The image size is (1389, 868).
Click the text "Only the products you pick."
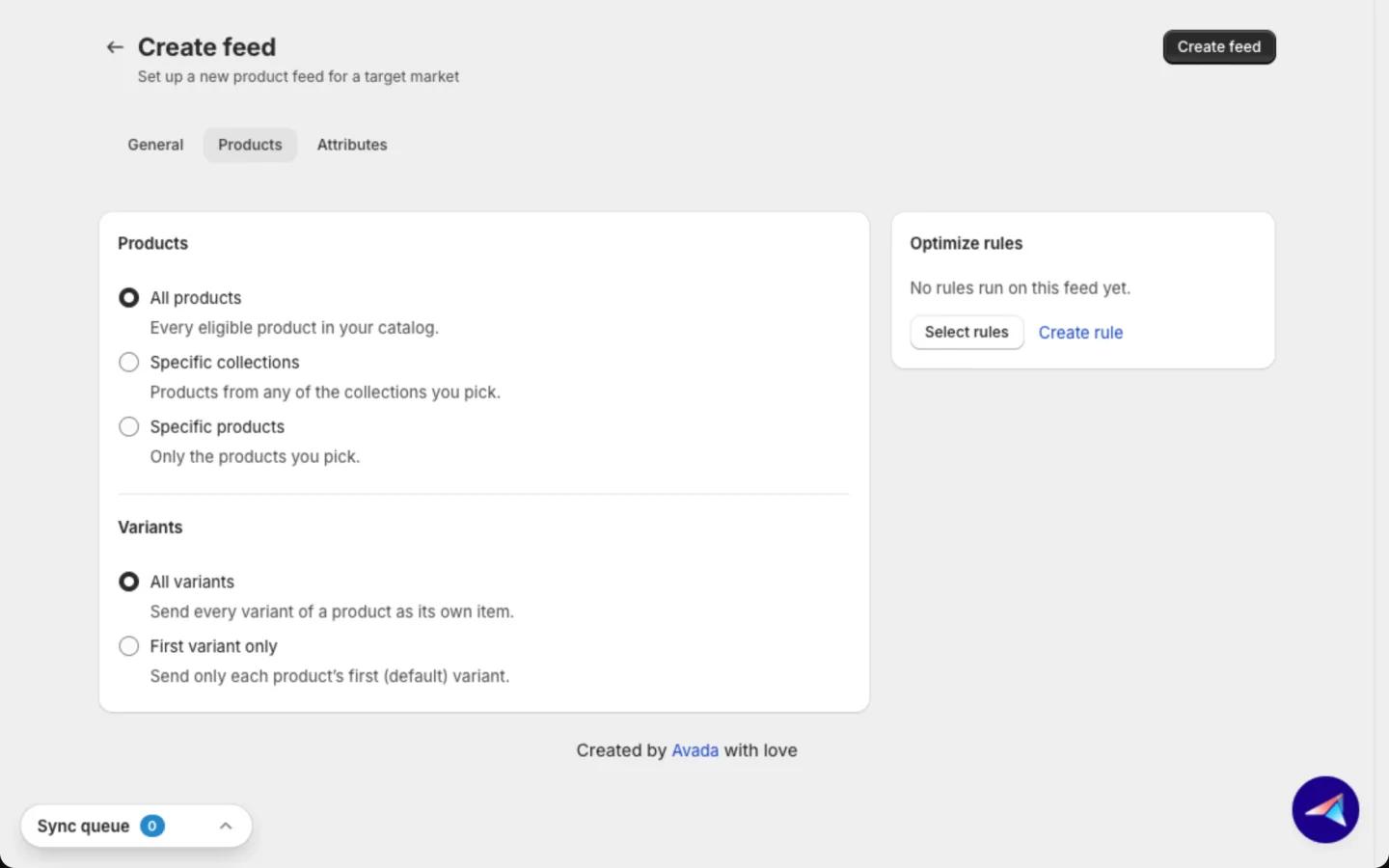[255, 457]
